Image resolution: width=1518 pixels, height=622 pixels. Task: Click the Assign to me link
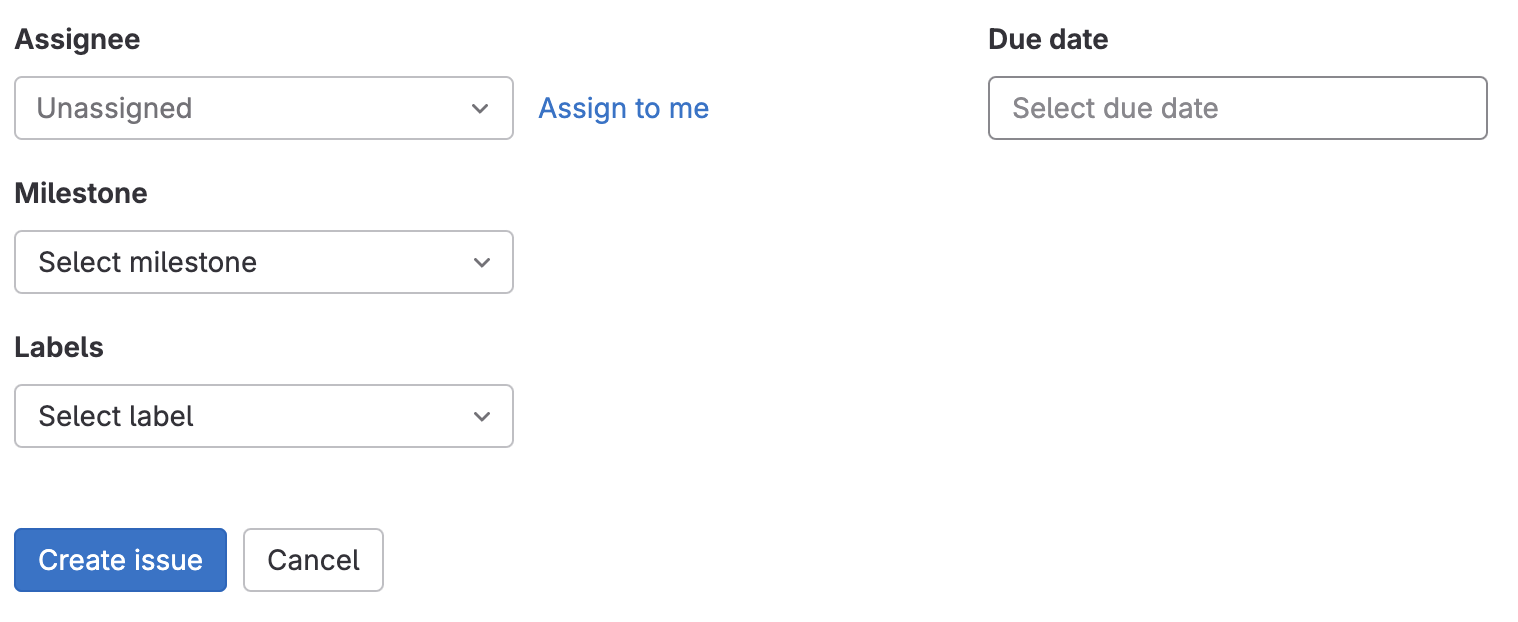click(623, 108)
